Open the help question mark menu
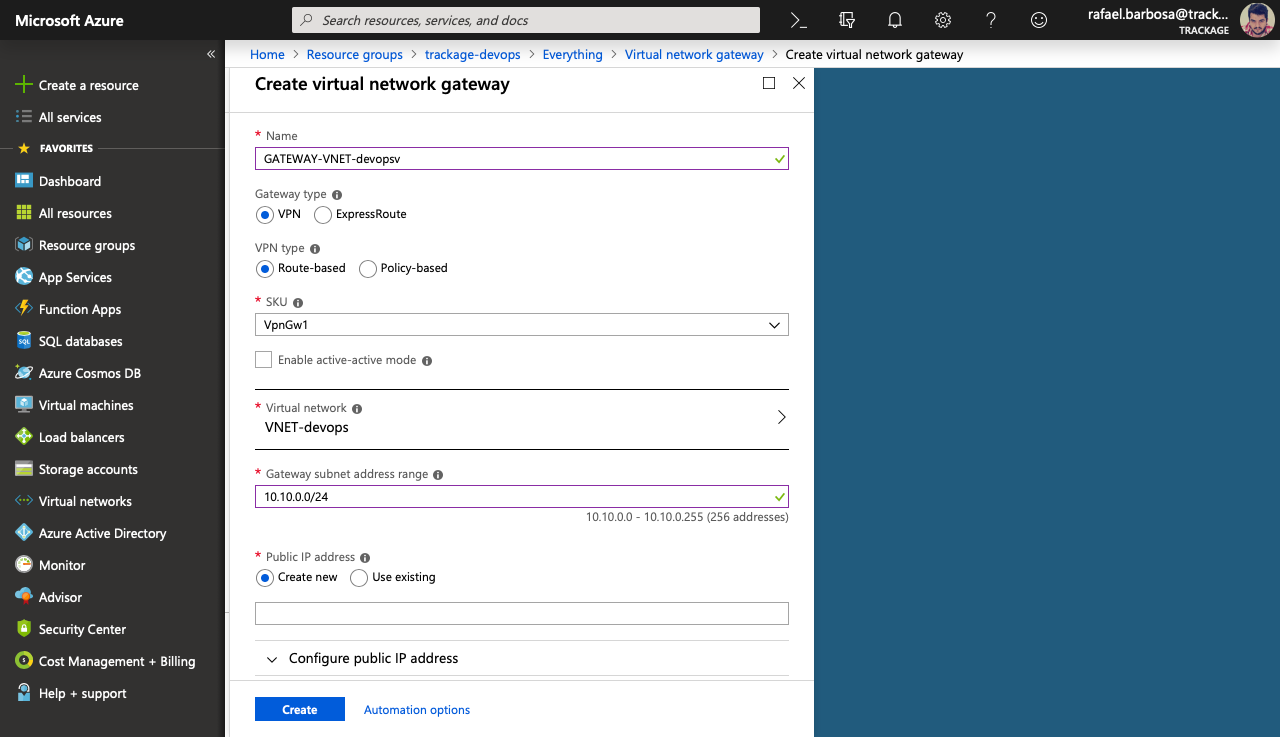Image resolution: width=1280 pixels, height=737 pixels. point(991,20)
